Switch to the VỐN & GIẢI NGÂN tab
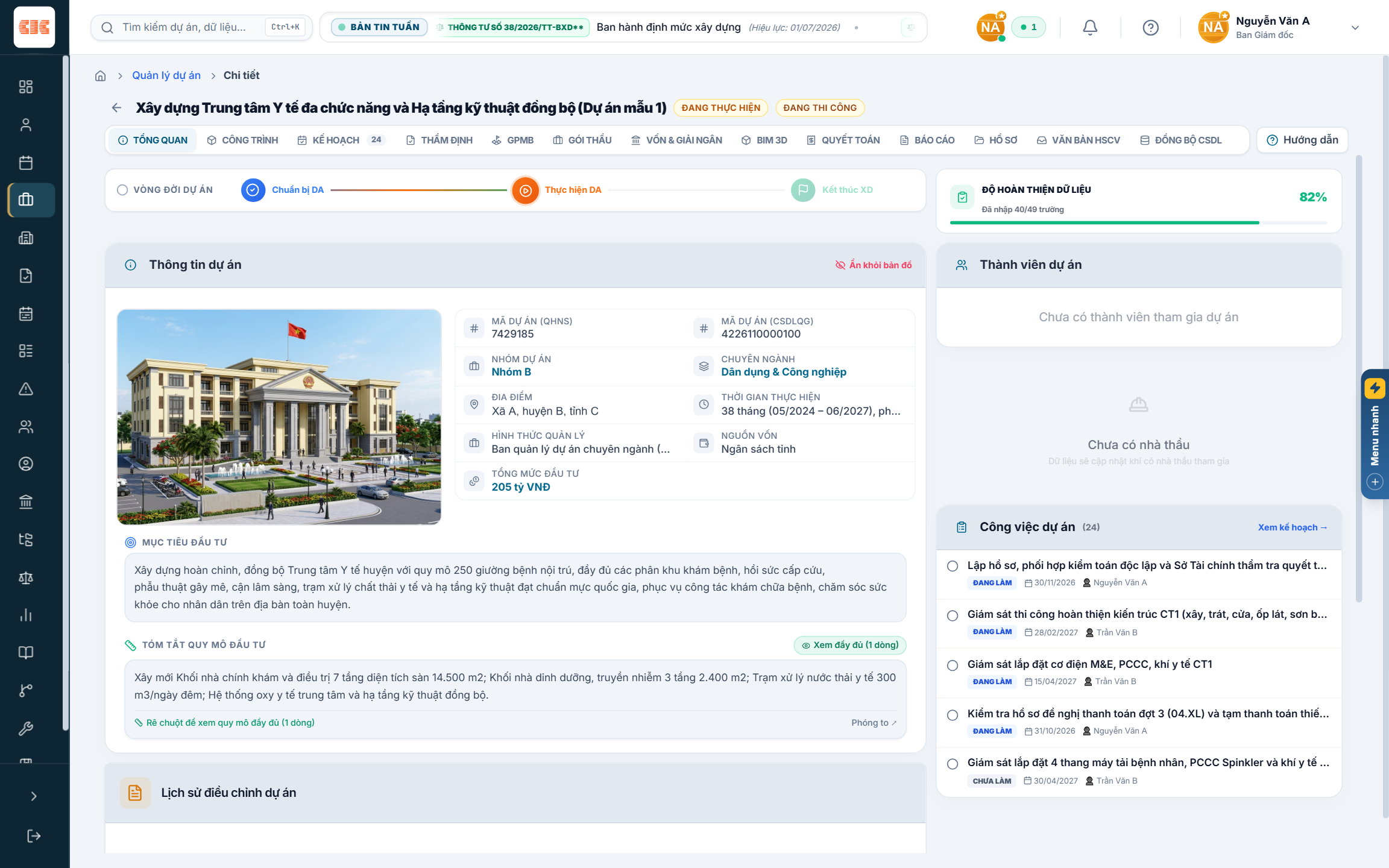 [676, 140]
